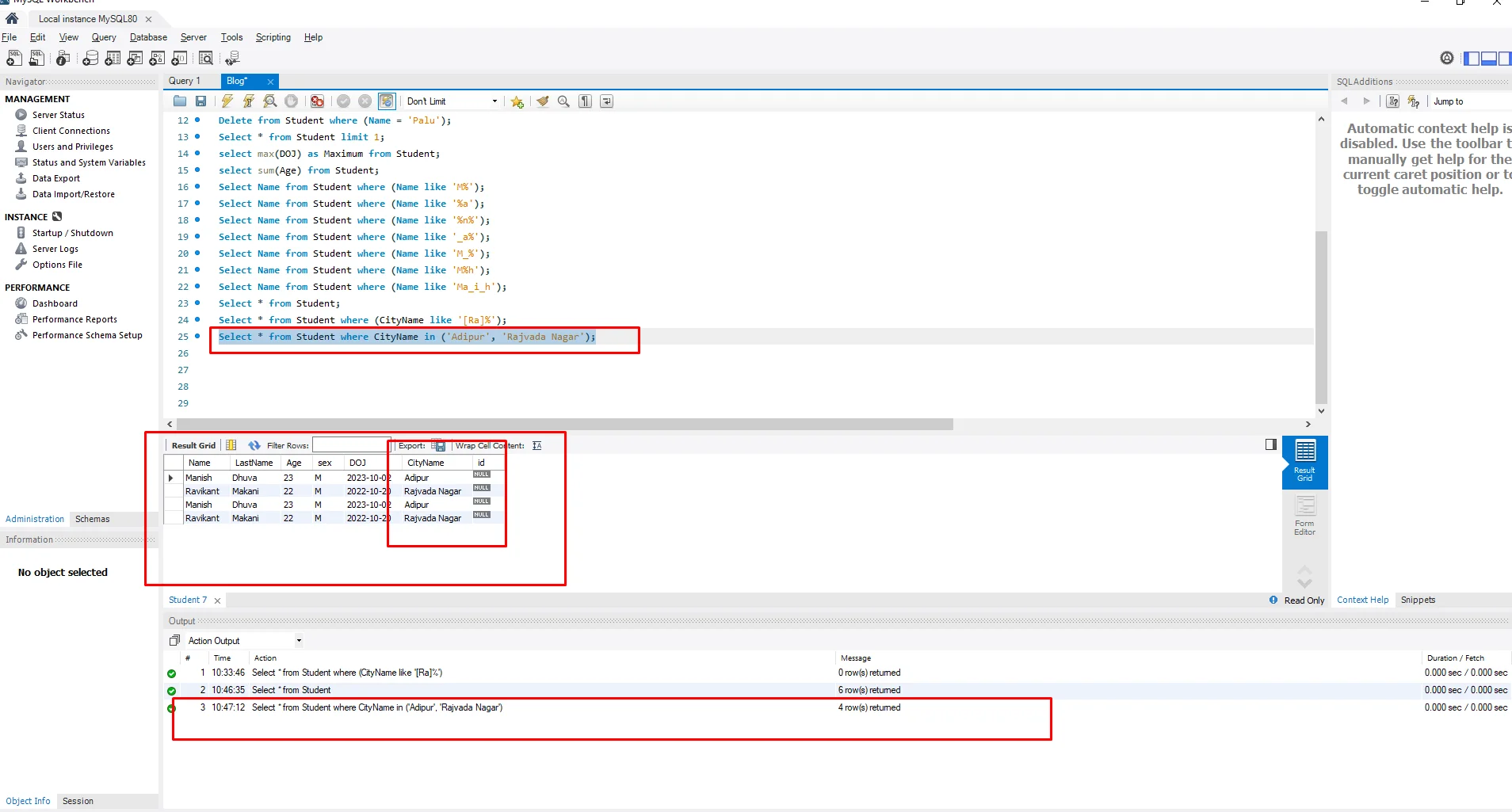Open the Scripting menu
The height and width of the screenshot is (812, 1512).
273,37
